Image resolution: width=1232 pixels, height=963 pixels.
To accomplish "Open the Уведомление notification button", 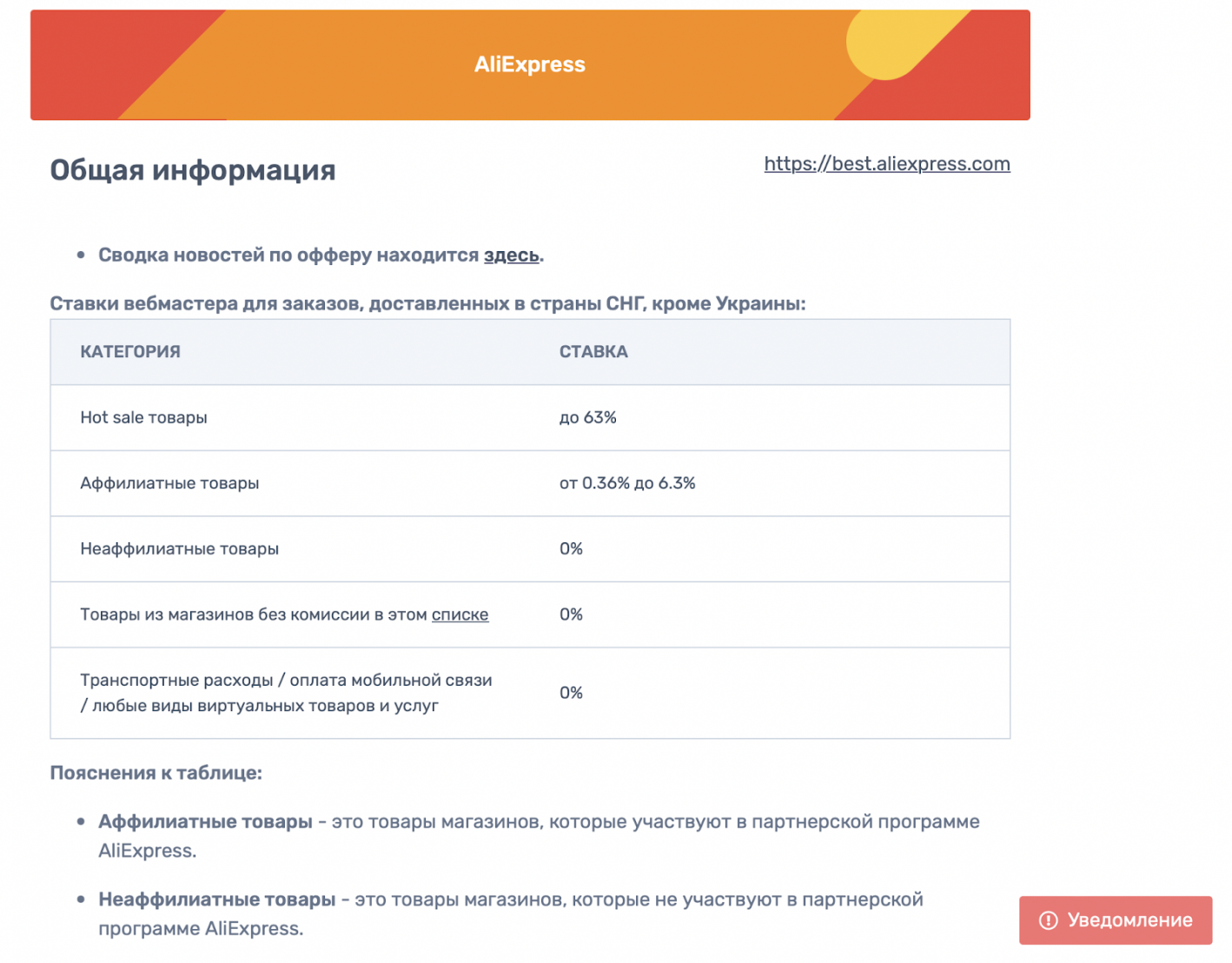I will (1116, 920).
